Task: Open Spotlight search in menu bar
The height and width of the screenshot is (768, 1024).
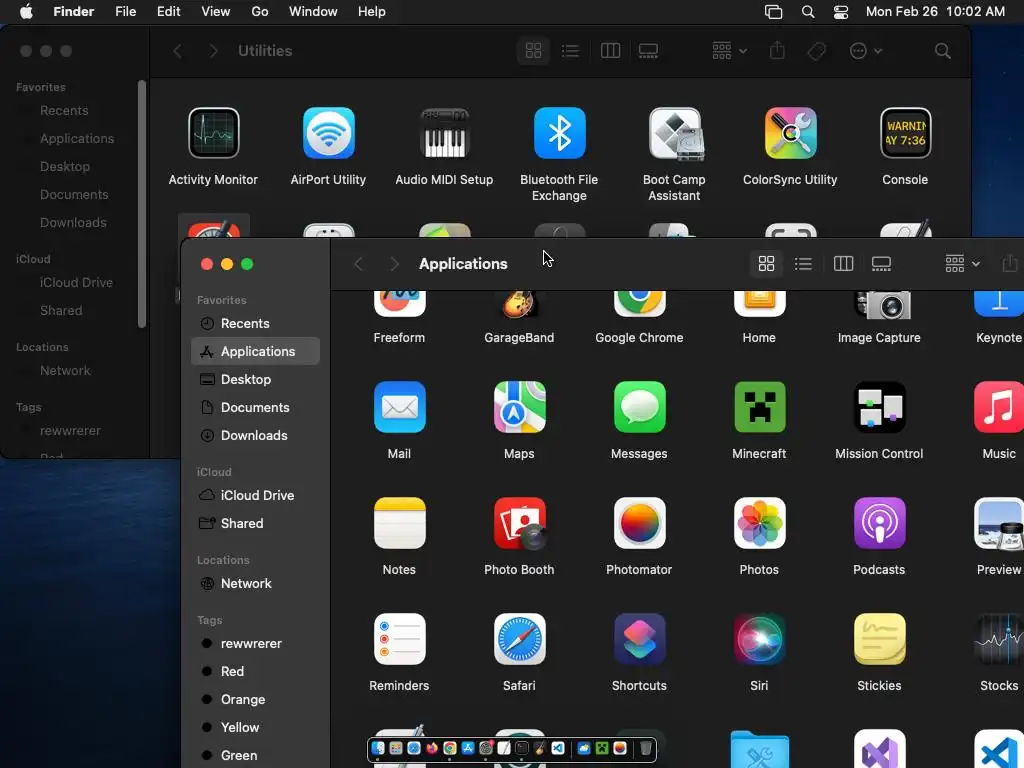Action: pos(808,12)
